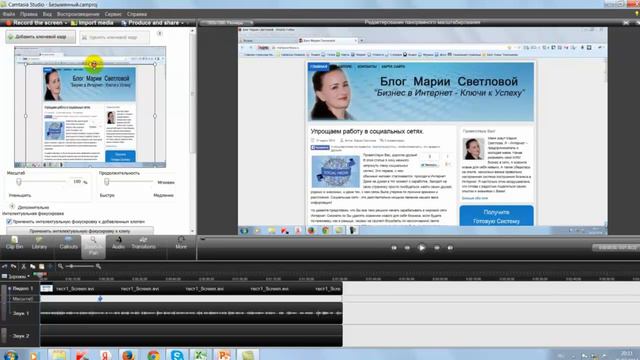
Task: Open the Файл menu
Action: [x=9, y=14]
